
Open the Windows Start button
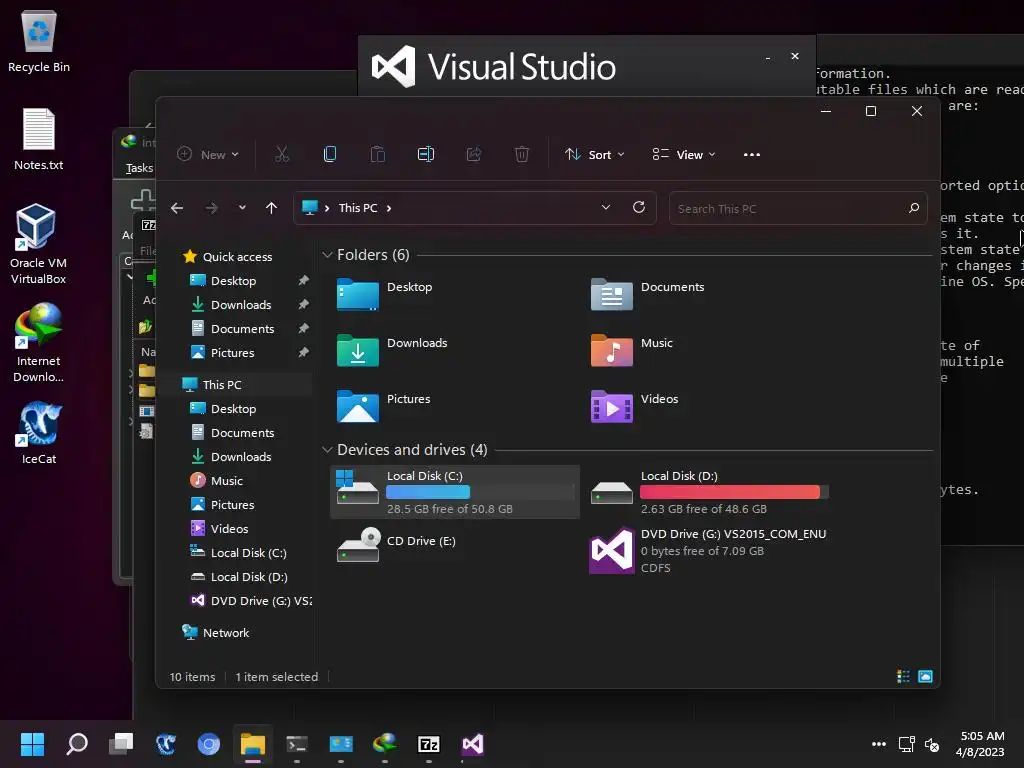32,744
